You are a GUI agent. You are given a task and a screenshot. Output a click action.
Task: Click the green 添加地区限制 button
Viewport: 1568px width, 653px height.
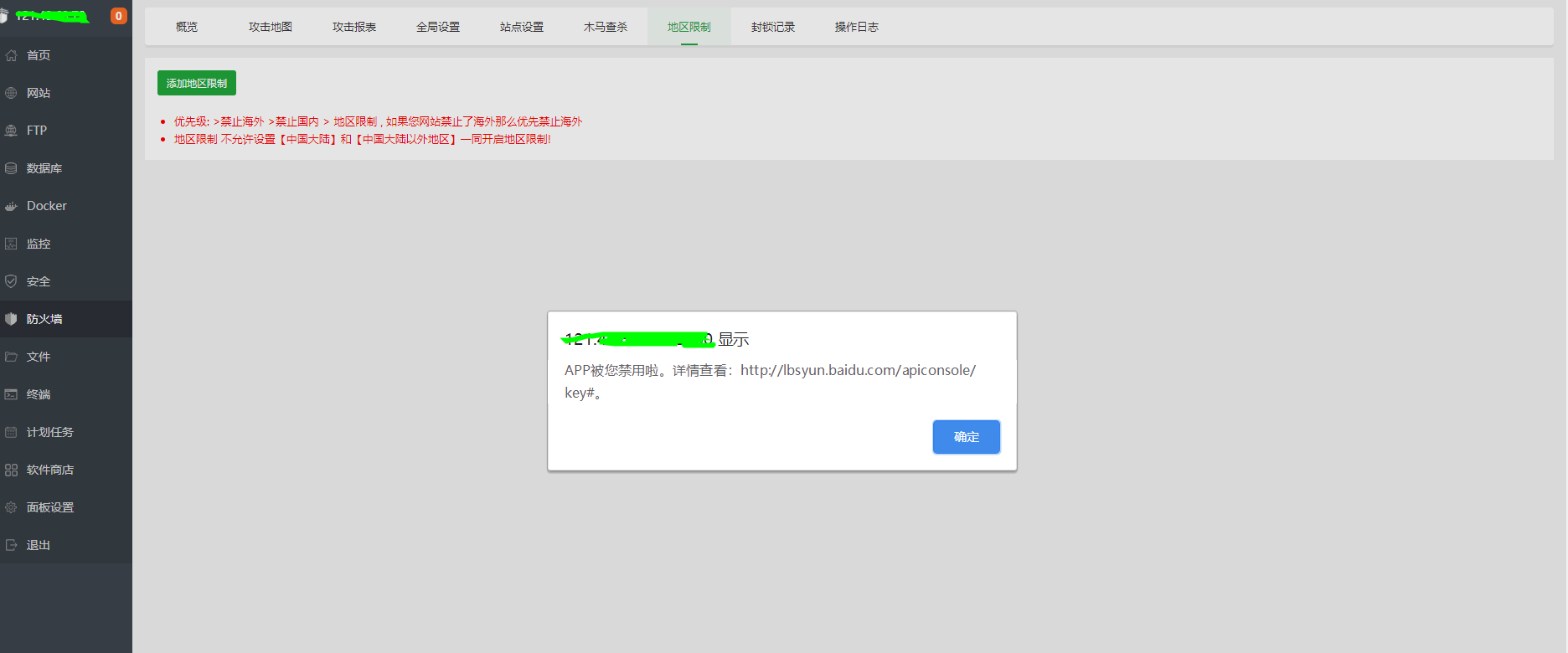pyautogui.click(x=197, y=83)
